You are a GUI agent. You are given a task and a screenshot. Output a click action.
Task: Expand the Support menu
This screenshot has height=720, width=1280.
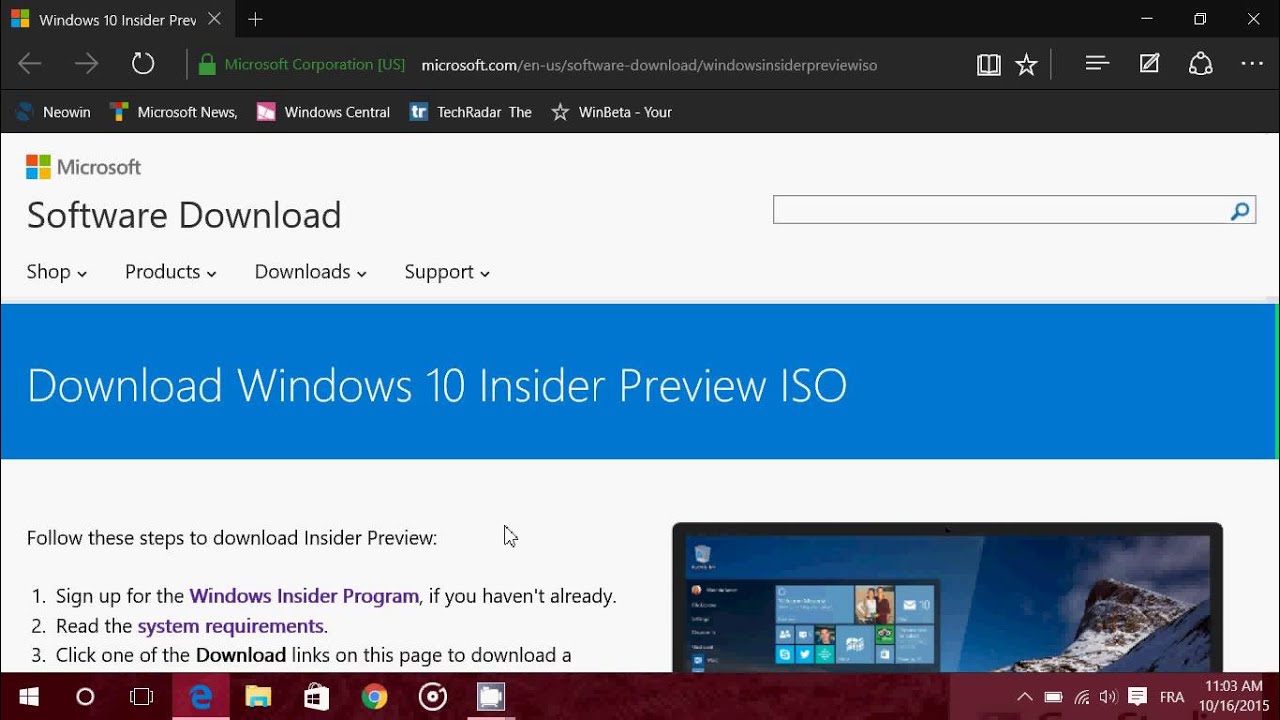point(447,272)
